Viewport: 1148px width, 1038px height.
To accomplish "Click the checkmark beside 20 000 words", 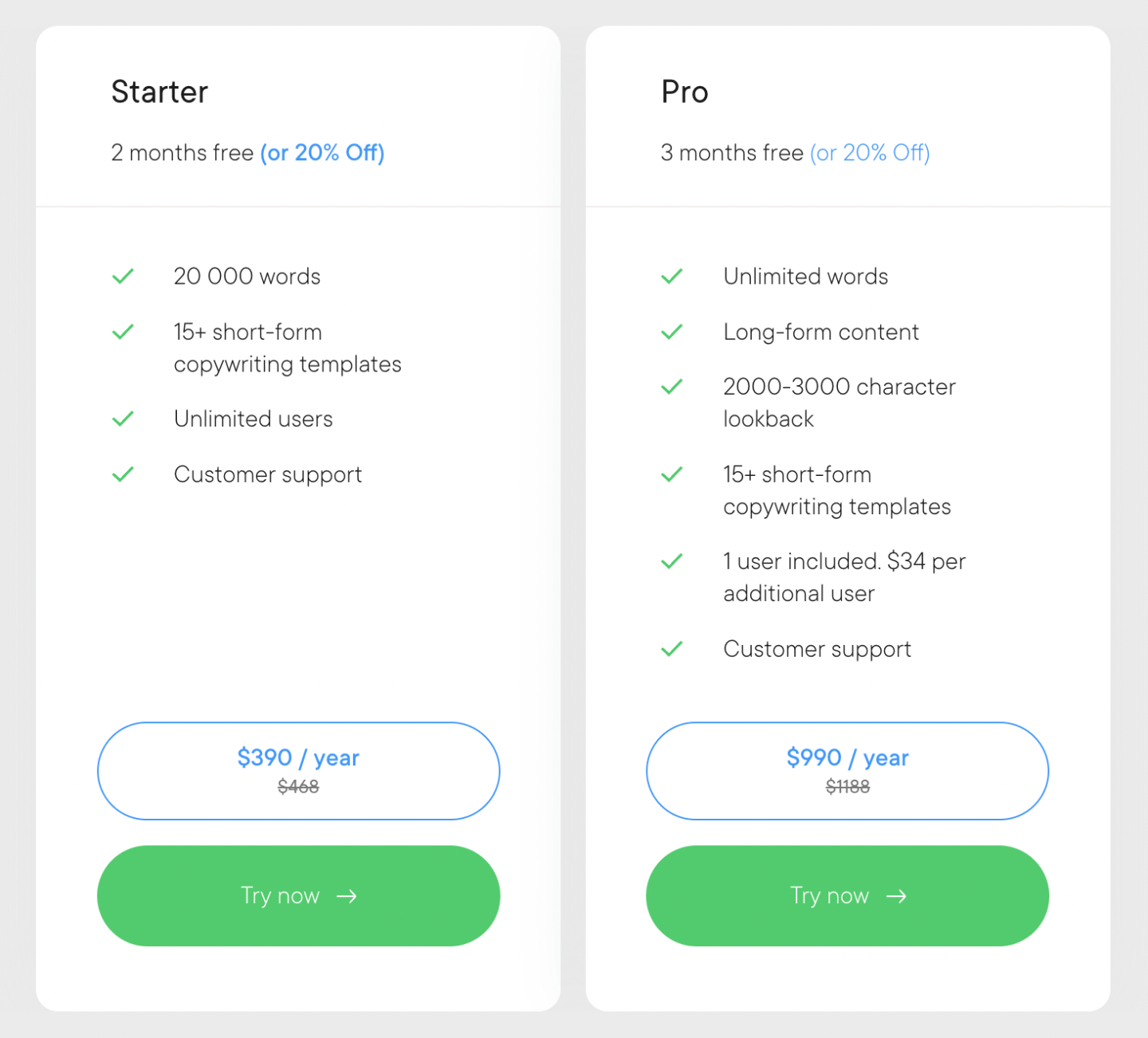I will coord(123,277).
